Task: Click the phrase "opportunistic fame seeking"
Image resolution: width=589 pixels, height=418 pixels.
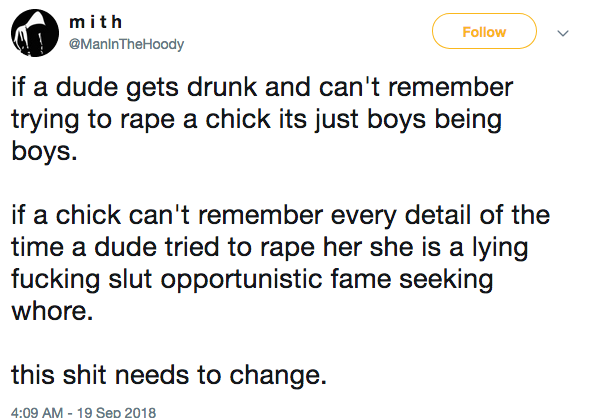Action: pos(327,279)
